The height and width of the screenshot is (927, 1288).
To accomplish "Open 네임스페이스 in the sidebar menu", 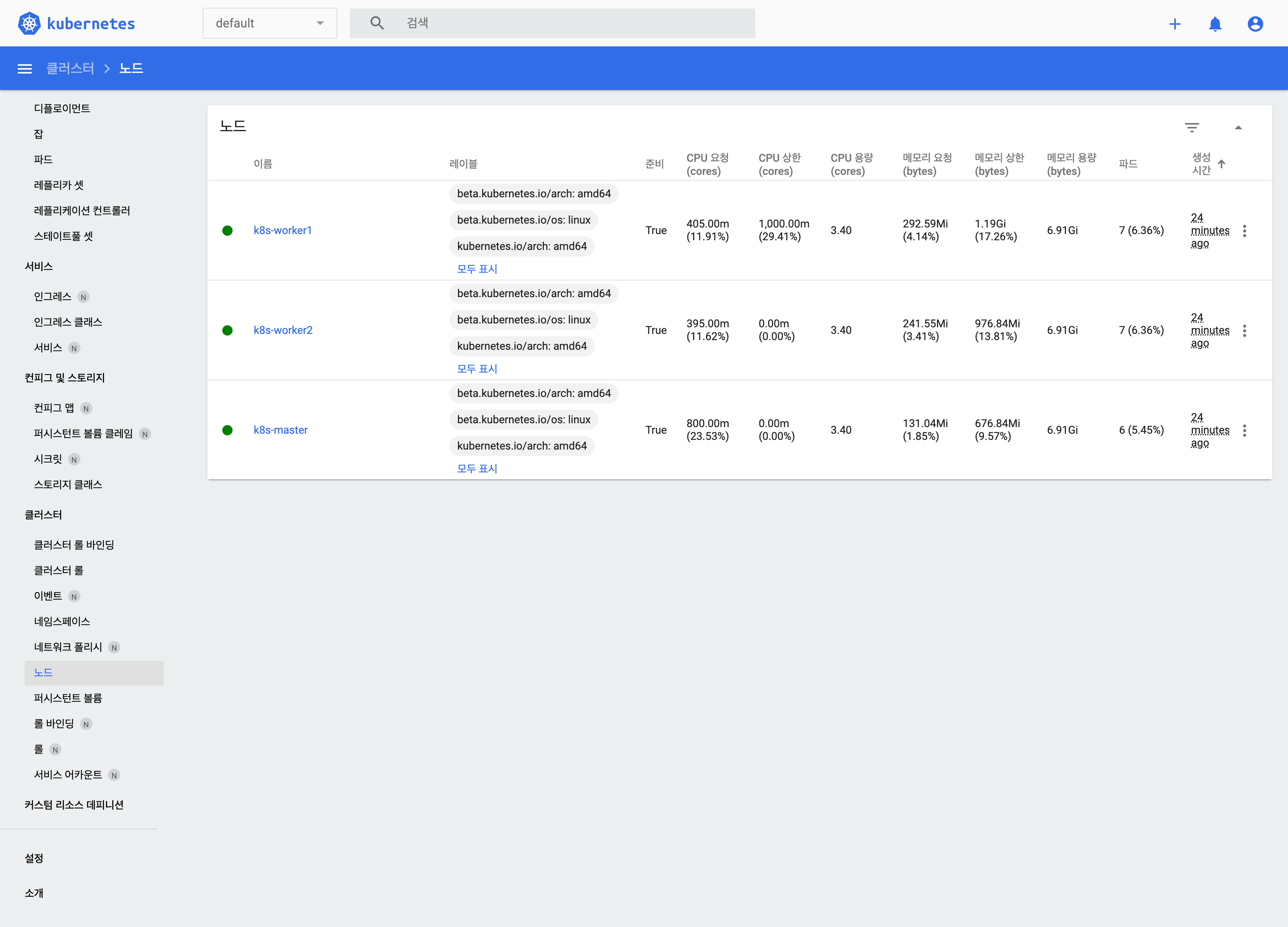I will [62, 621].
